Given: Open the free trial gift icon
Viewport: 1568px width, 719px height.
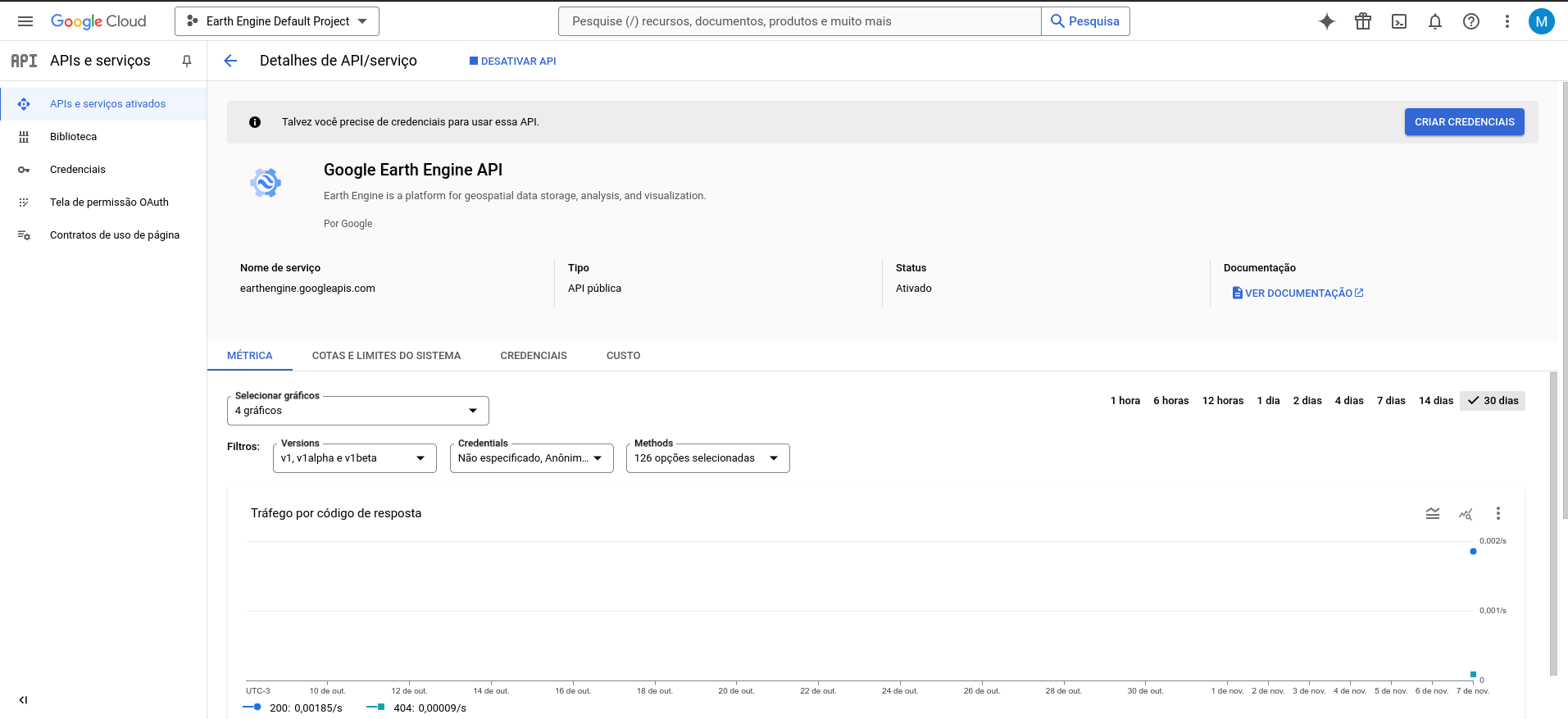Looking at the screenshot, I should [x=1363, y=21].
